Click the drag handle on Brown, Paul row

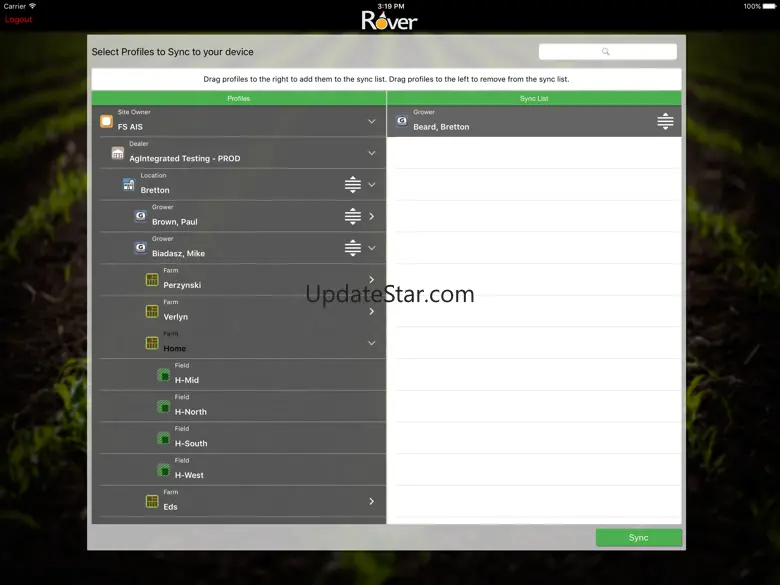click(x=353, y=216)
